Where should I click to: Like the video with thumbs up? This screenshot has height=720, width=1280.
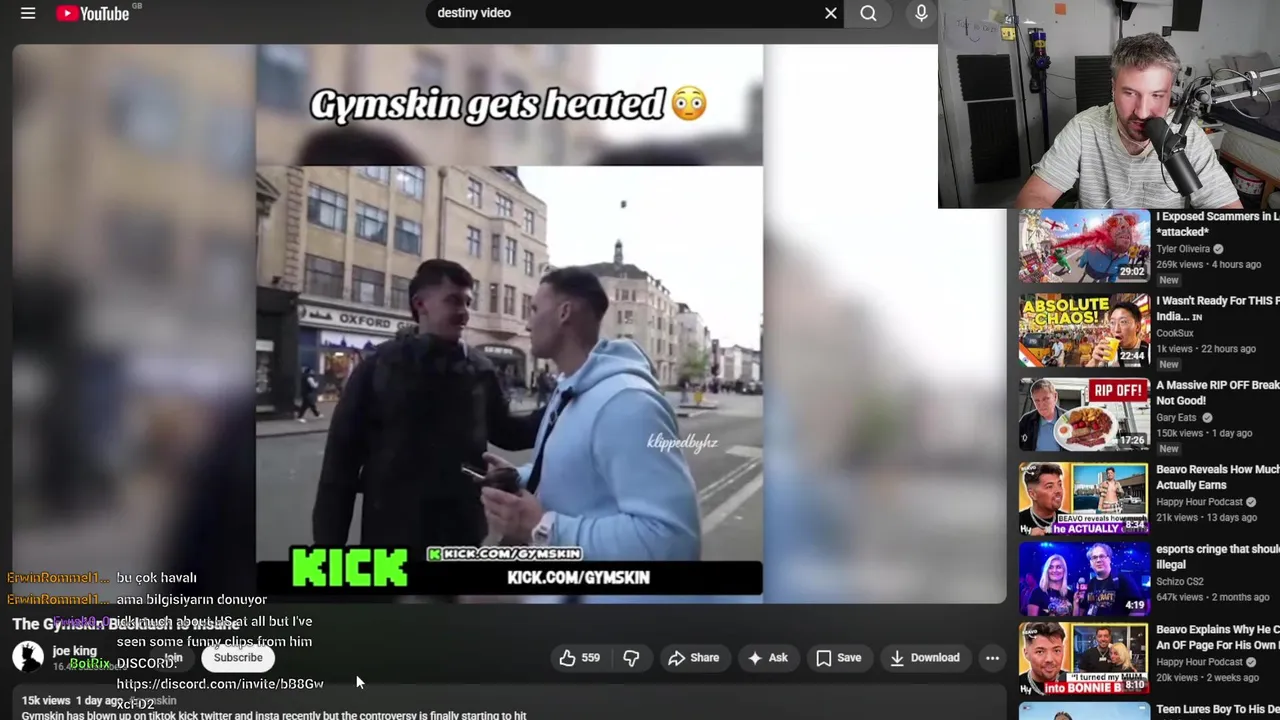579,657
